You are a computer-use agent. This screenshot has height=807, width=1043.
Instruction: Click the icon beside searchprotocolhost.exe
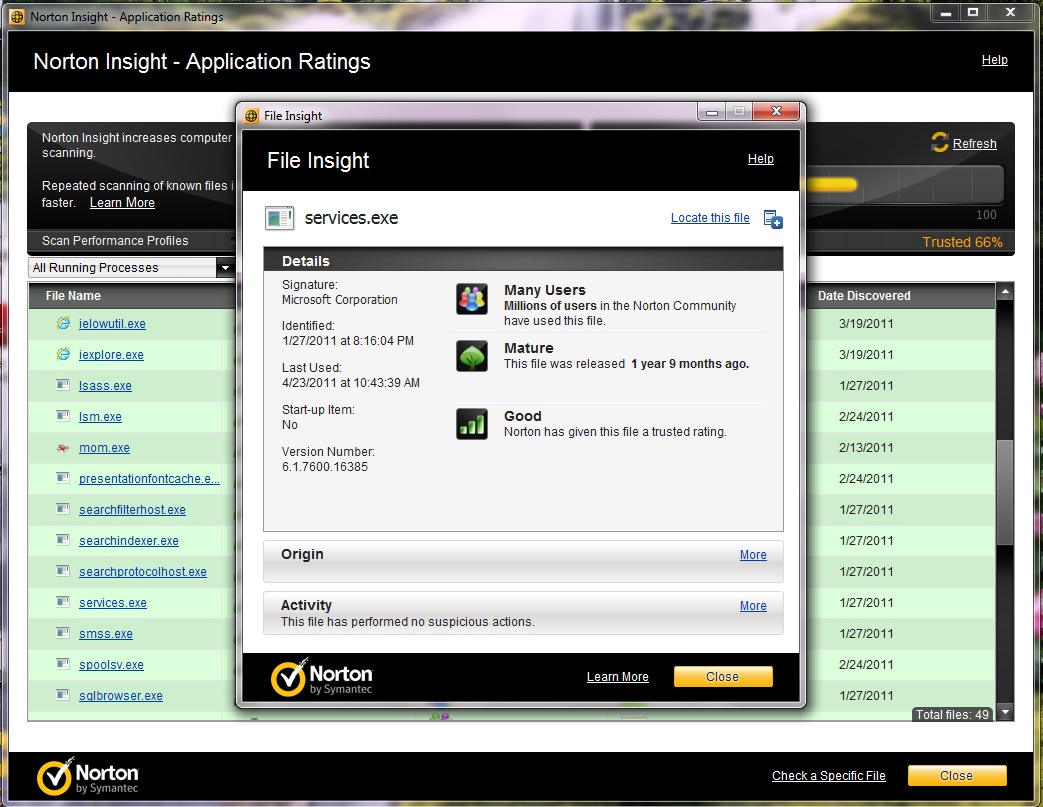click(x=63, y=571)
